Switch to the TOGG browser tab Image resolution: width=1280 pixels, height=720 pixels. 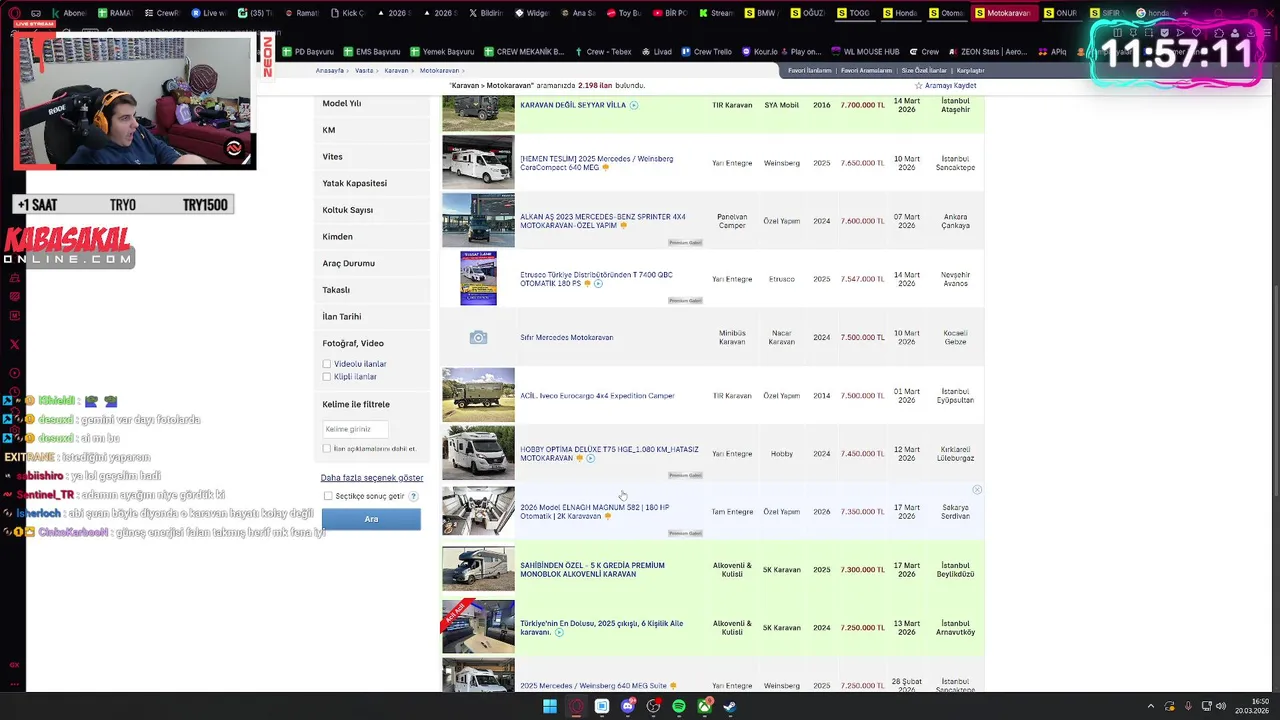853,13
